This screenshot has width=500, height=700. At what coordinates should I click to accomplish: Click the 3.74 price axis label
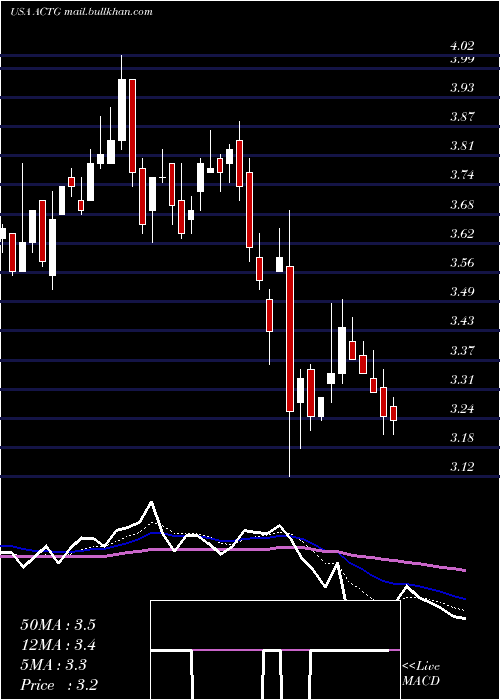462,175
